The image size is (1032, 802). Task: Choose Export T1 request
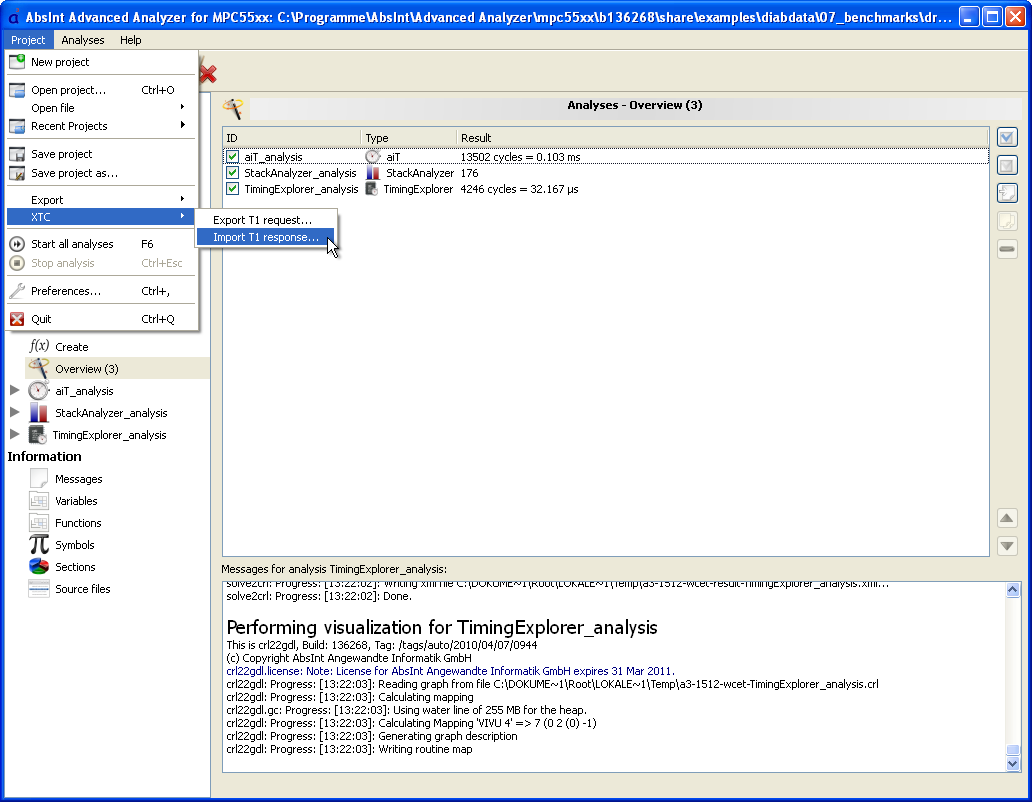click(266, 220)
